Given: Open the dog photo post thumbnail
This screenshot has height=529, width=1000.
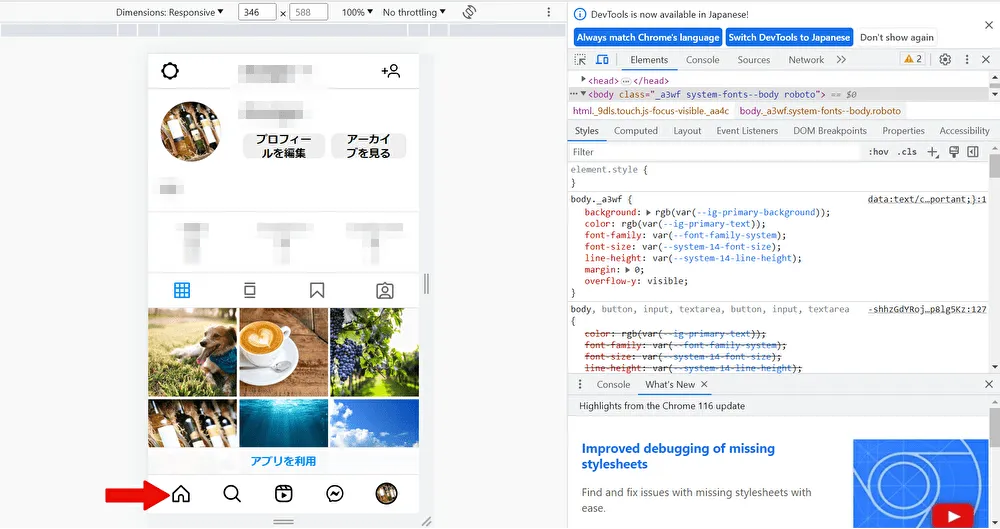Looking at the screenshot, I should coord(193,352).
